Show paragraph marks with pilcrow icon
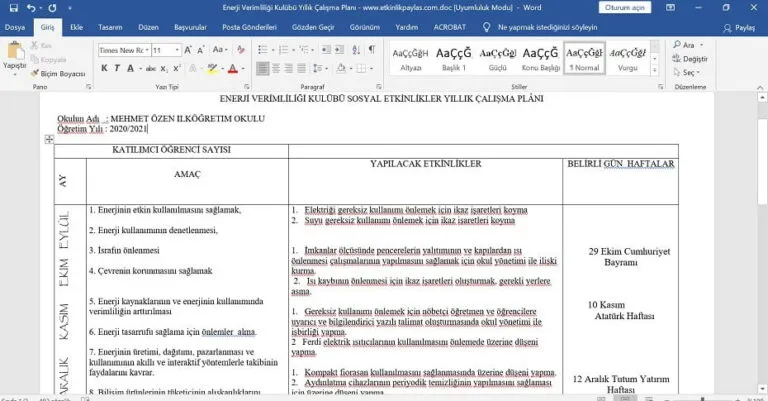The width and height of the screenshot is (768, 401). 372,50
